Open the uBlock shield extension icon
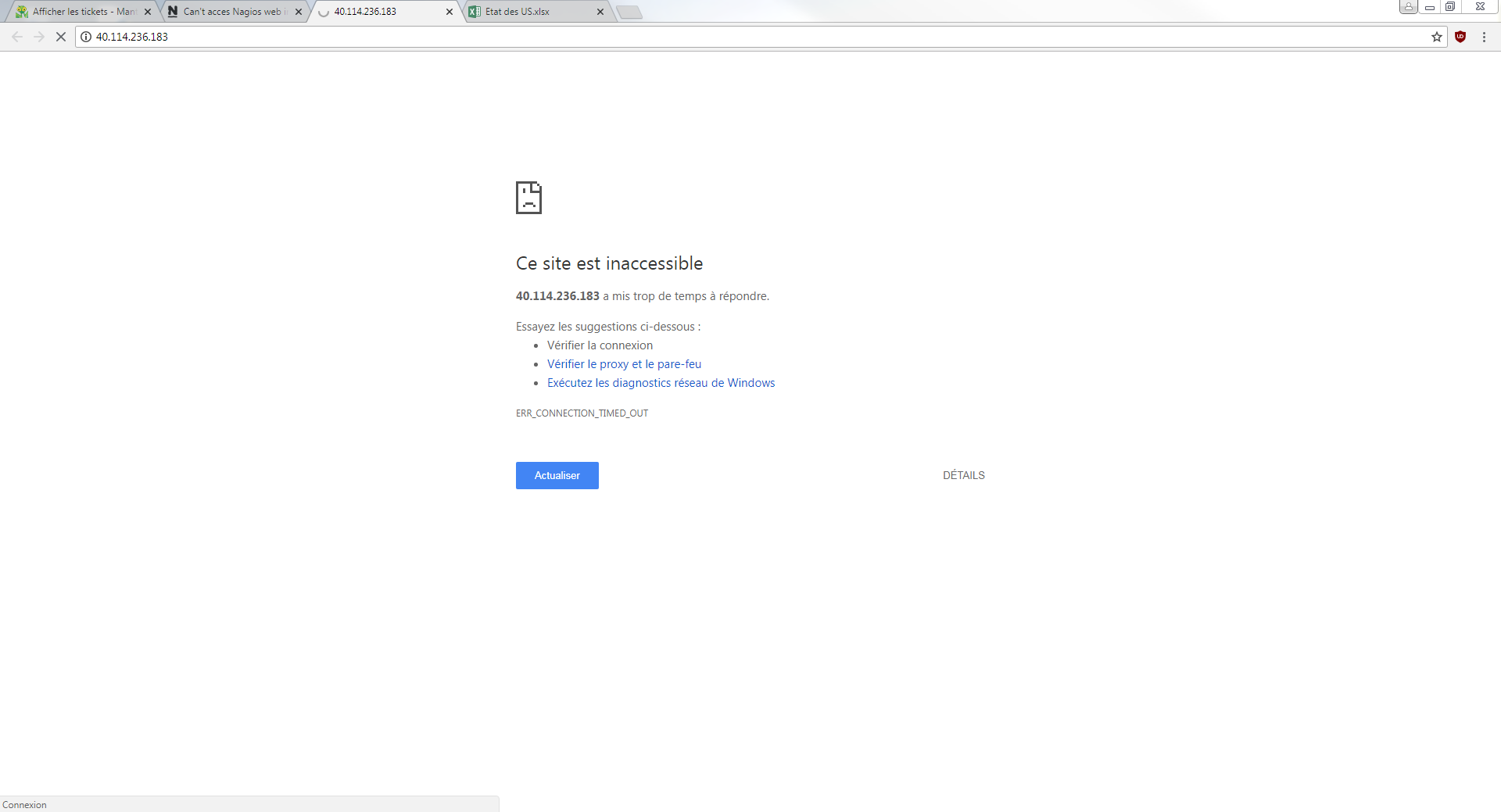1501x812 pixels. click(1460, 37)
